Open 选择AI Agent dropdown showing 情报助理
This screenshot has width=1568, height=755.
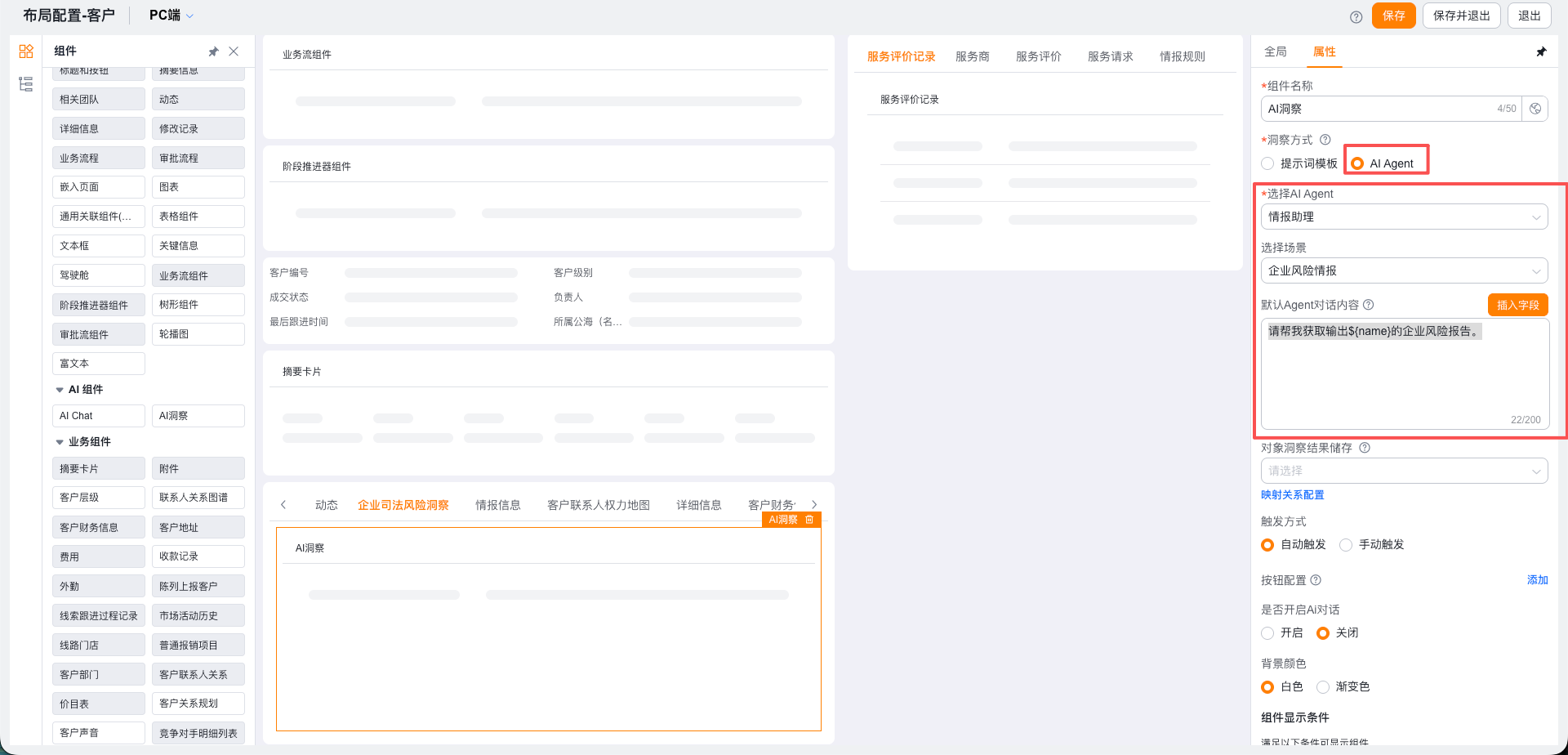(x=1405, y=217)
